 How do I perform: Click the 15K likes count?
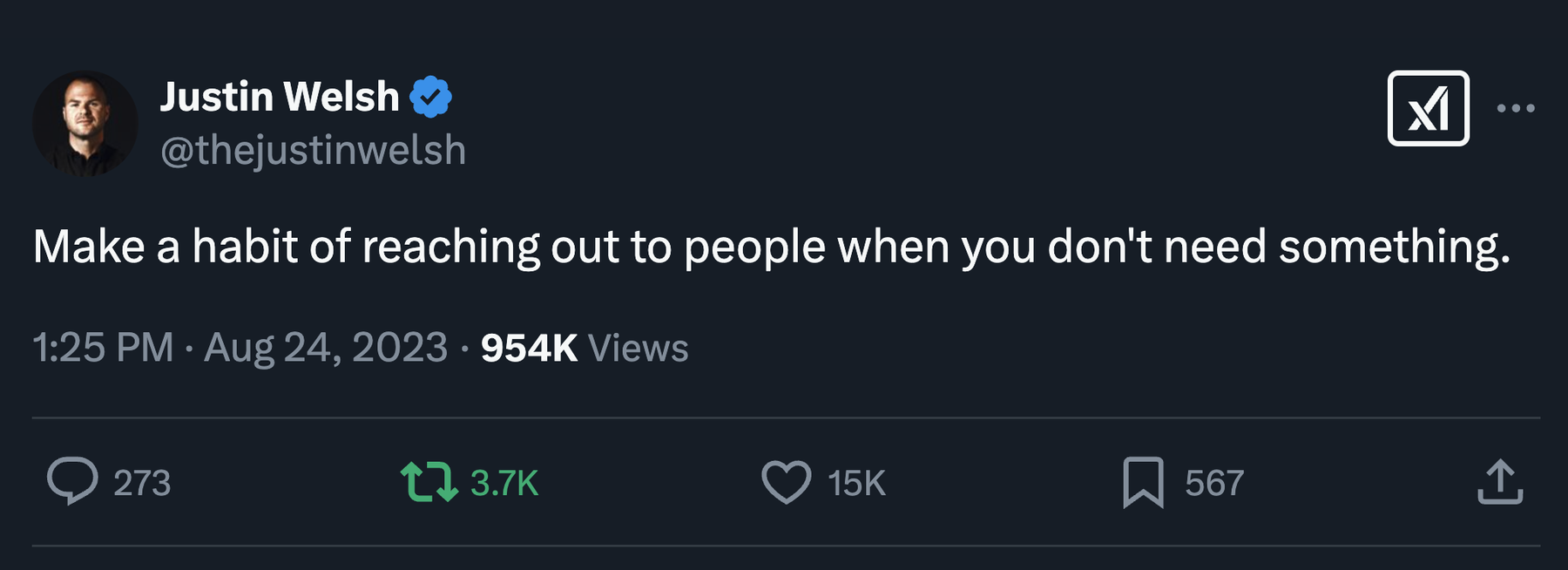pyautogui.click(x=856, y=483)
